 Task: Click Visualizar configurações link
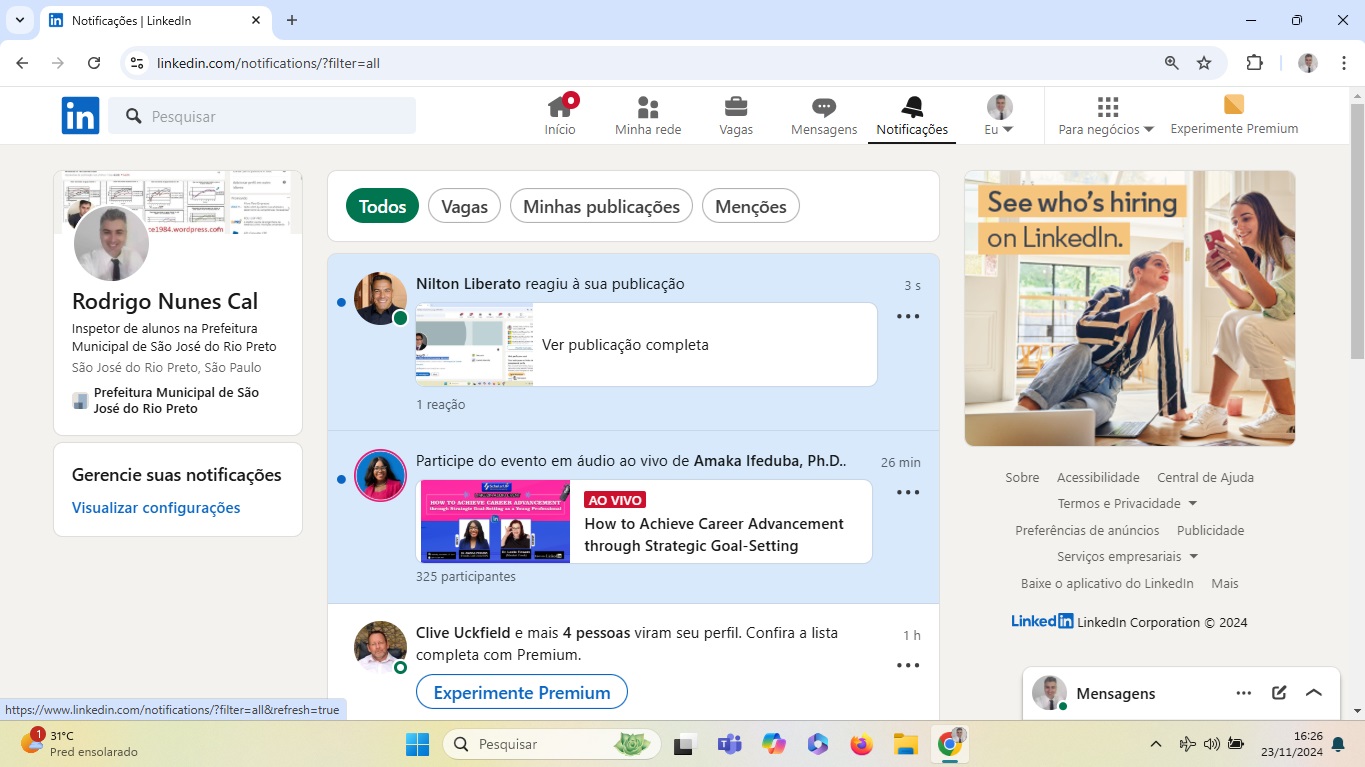(156, 507)
